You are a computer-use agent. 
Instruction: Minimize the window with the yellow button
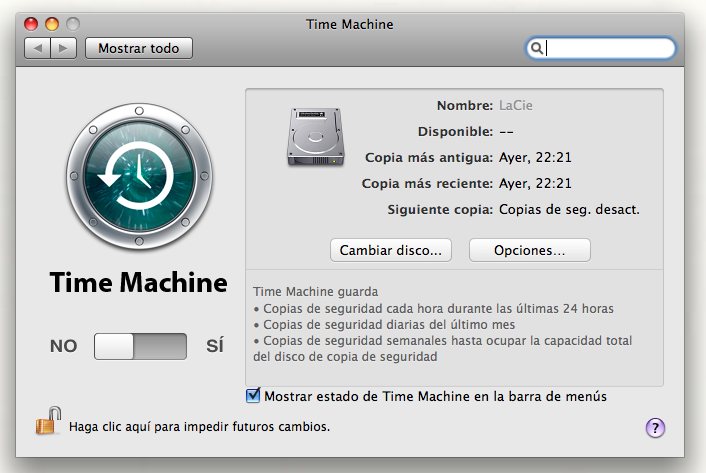tap(52, 24)
